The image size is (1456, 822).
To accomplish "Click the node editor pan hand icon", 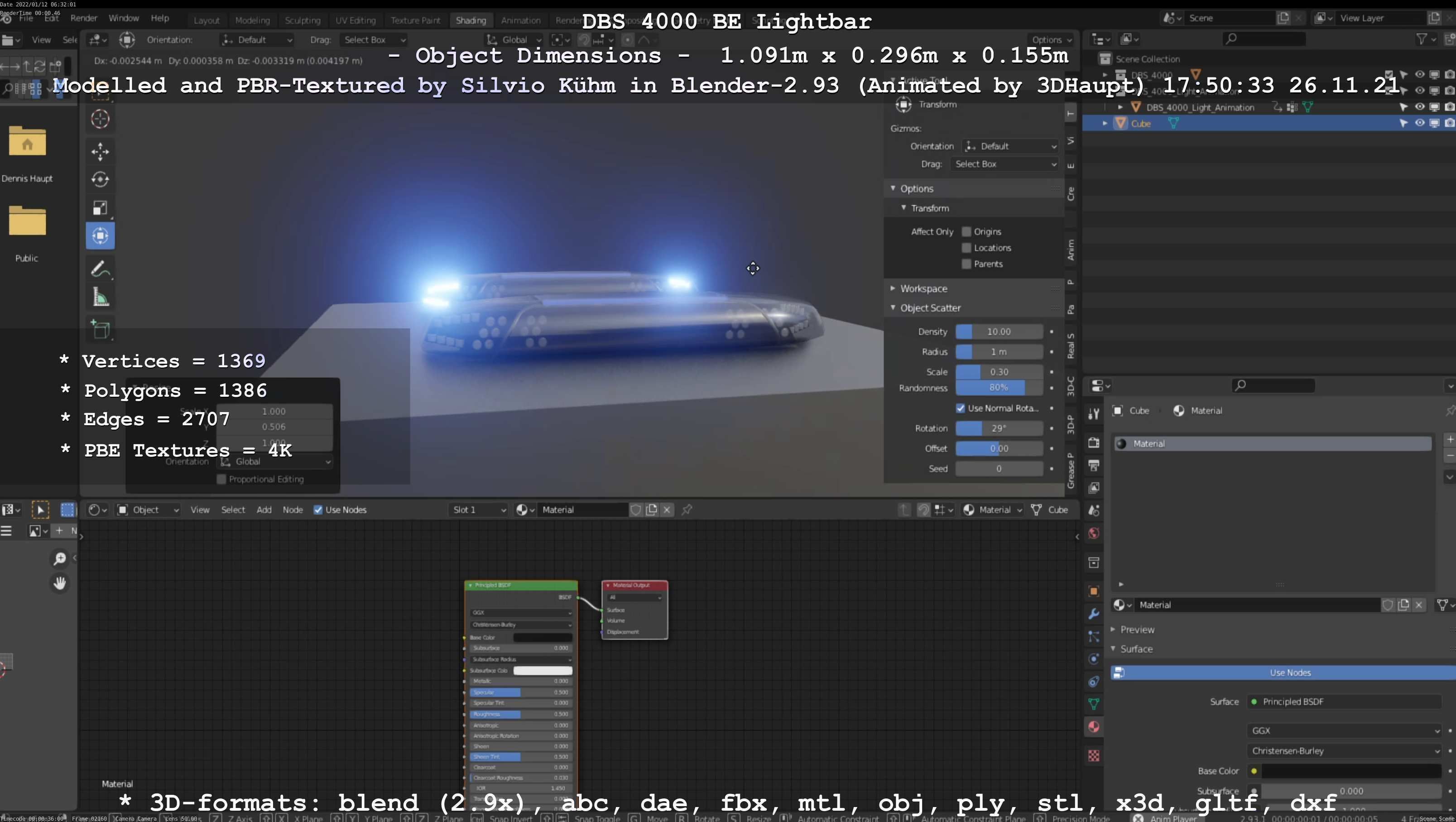I will [59, 583].
